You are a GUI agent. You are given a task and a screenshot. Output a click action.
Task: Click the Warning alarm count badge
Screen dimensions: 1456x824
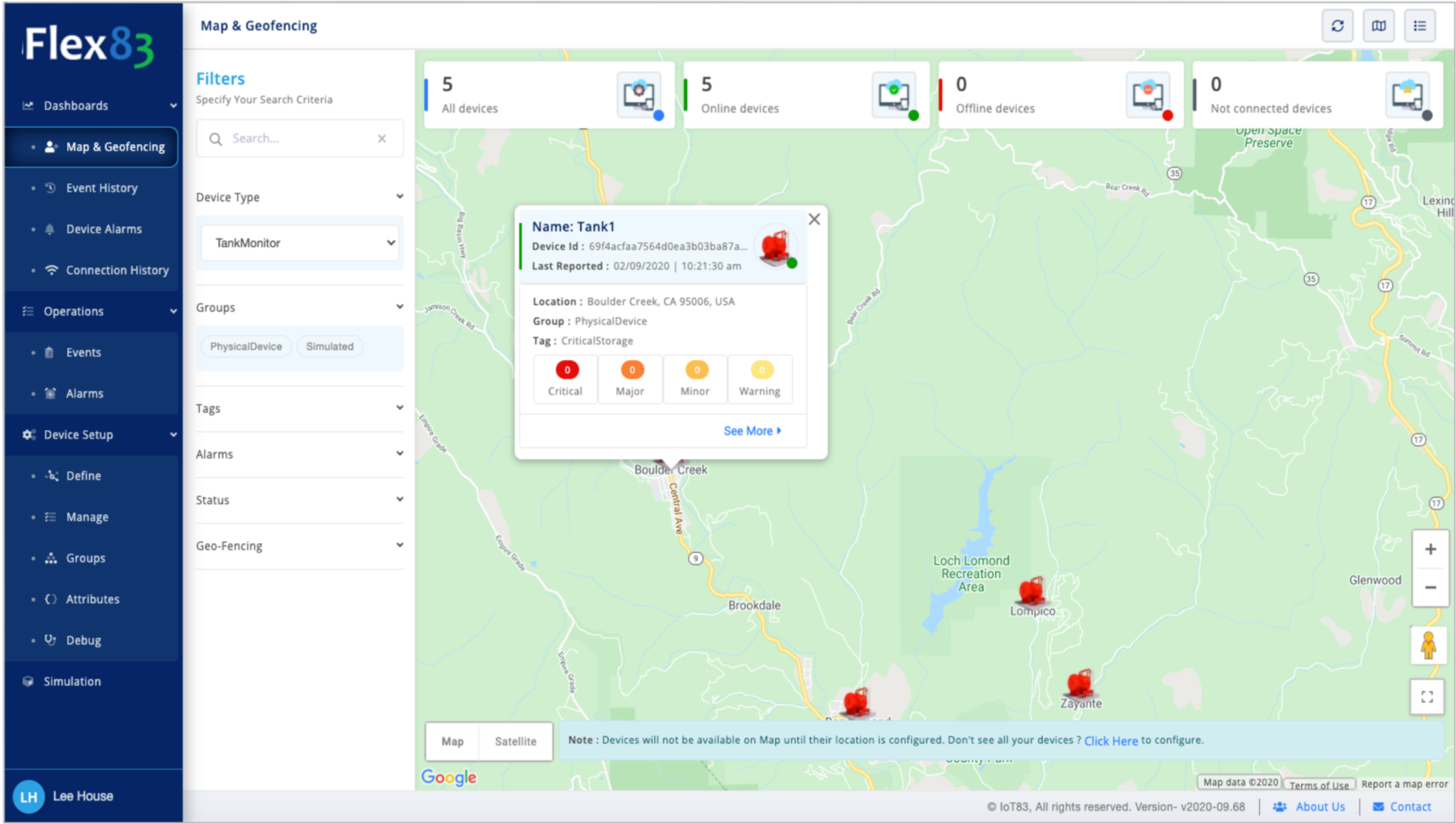(762, 370)
